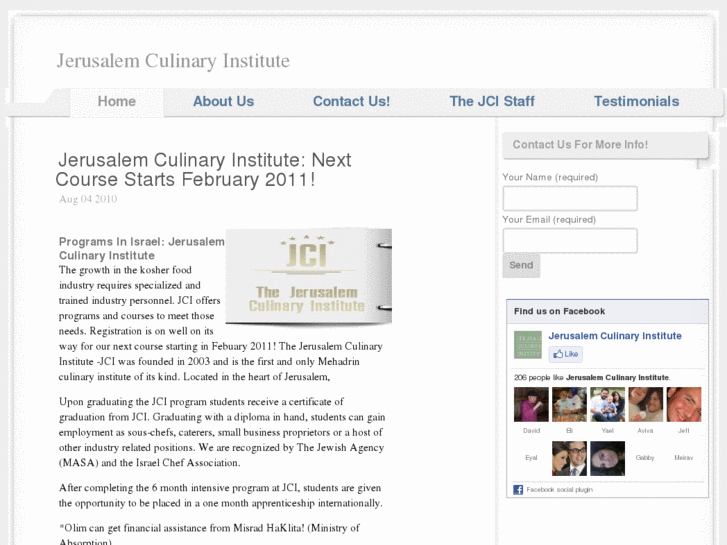This screenshot has width=727, height=545.
Task: Open Eli's Facebook profile photo
Action: 569,404
